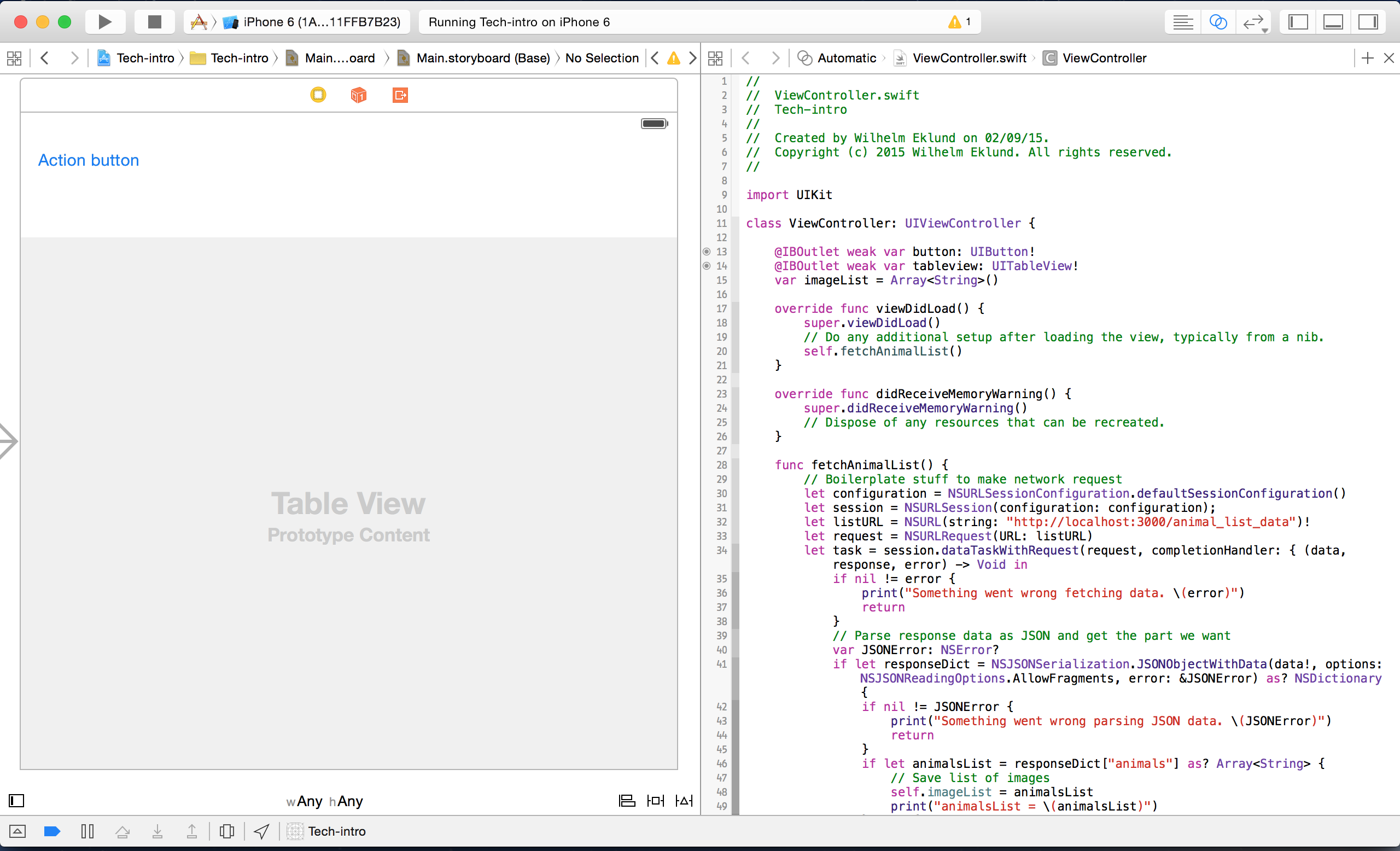Click the Stop button in toolbar
This screenshot has height=851, width=1400.
tap(154, 22)
